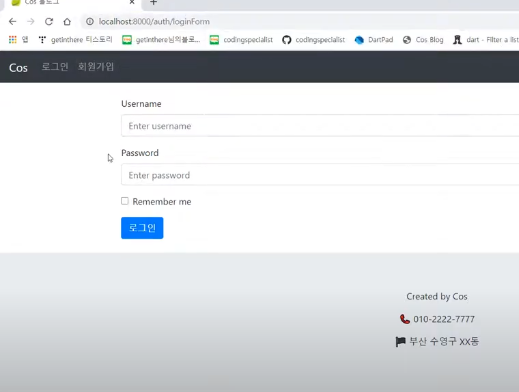
Task: Click the address text 부산 수영구 XX동
Action: pyautogui.click(x=444, y=341)
